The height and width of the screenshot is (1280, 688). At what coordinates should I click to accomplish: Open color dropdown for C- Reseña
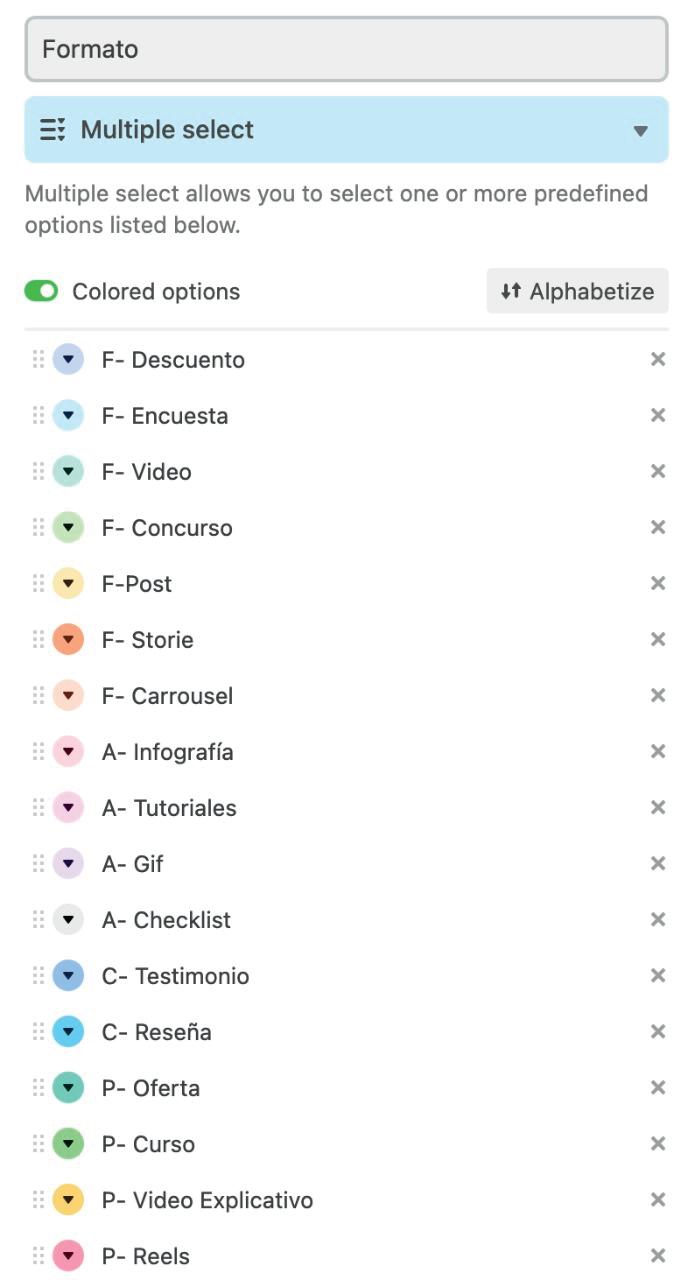[x=68, y=1032]
